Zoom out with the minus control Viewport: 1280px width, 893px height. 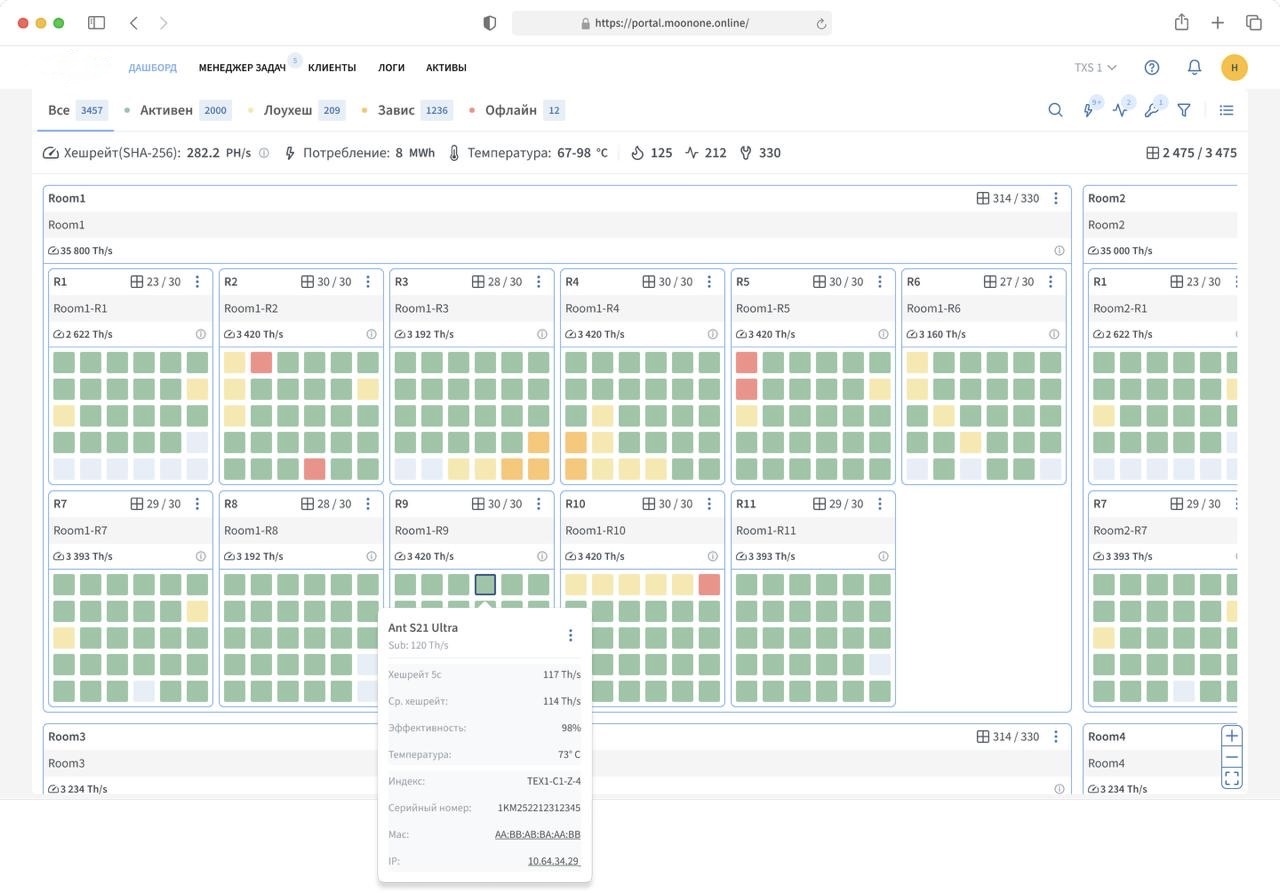[x=1232, y=757]
